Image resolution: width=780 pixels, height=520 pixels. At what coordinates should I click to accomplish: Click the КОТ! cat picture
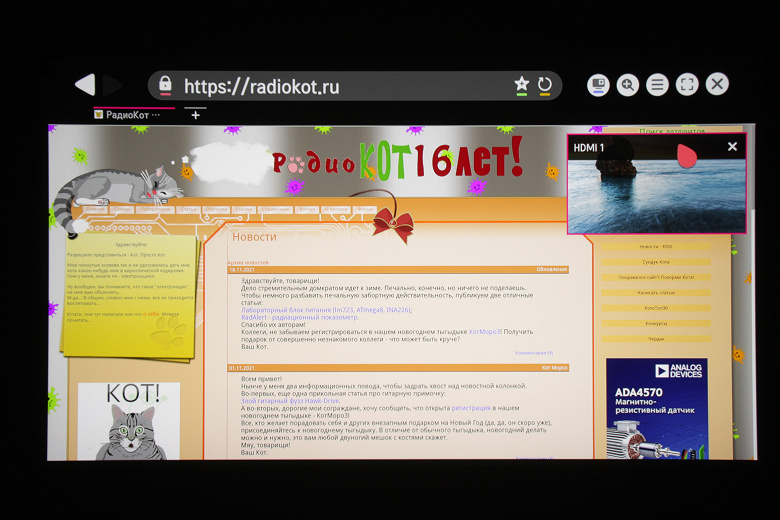[x=129, y=421]
